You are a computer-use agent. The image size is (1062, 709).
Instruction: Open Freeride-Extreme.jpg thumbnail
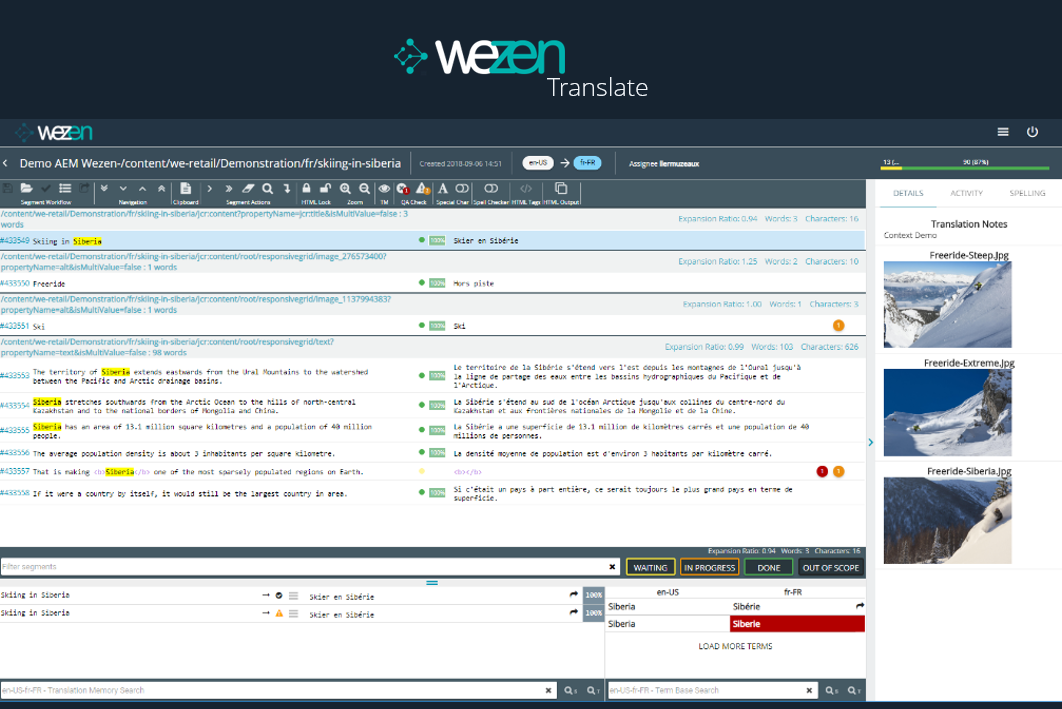947,412
